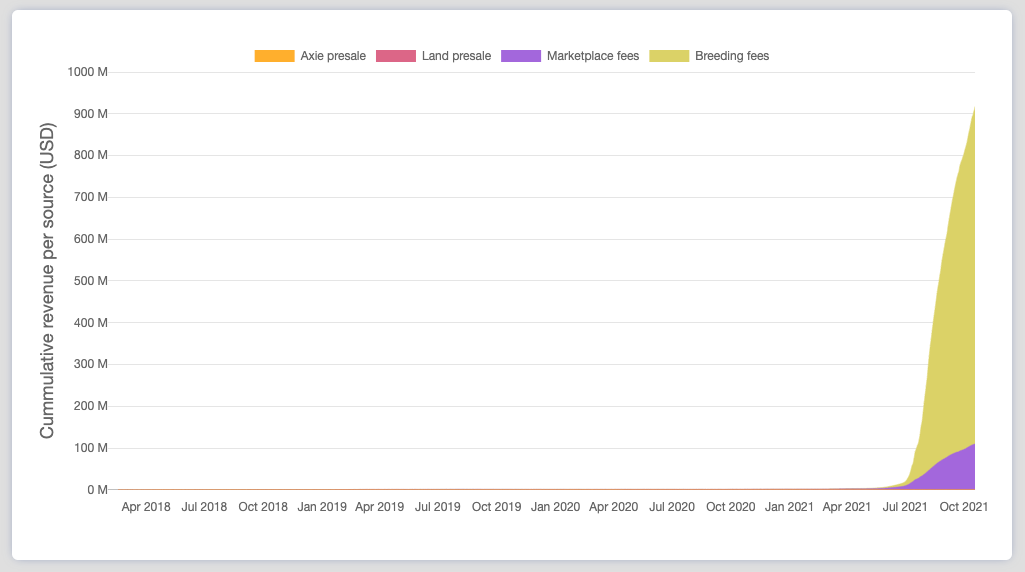Click the Marketplace fees legend label
The height and width of the screenshot is (572, 1025).
point(593,56)
